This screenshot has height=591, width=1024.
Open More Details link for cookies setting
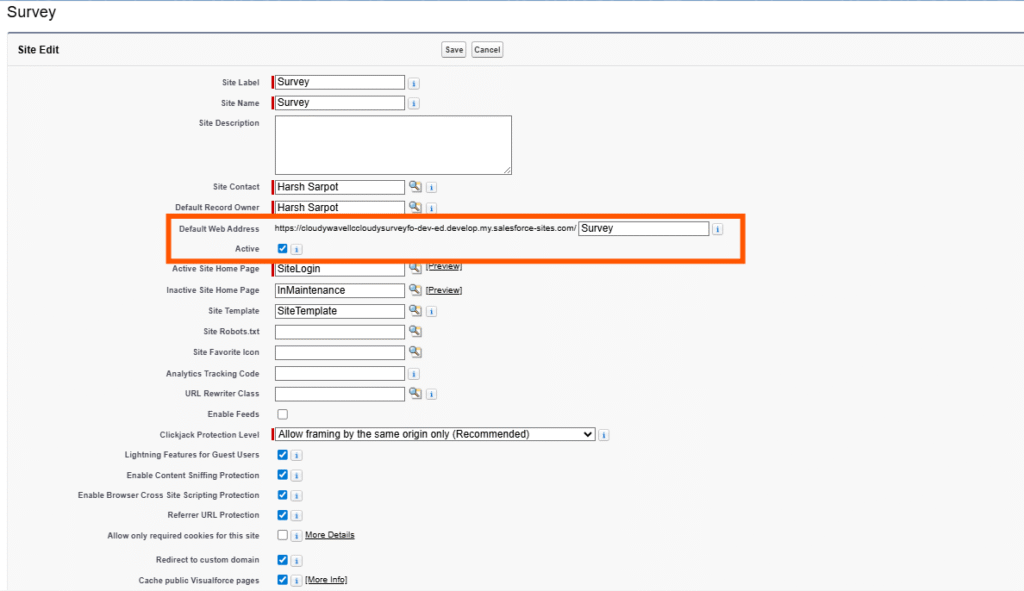click(329, 535)
